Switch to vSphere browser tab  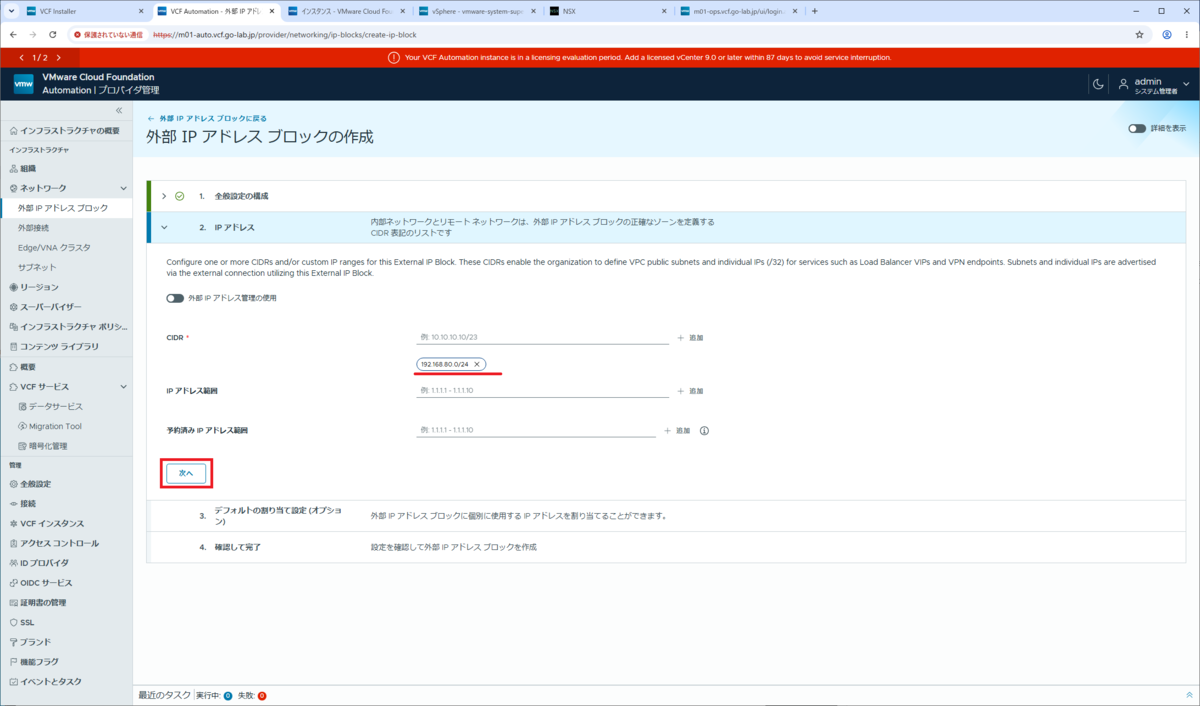point(475,11)
